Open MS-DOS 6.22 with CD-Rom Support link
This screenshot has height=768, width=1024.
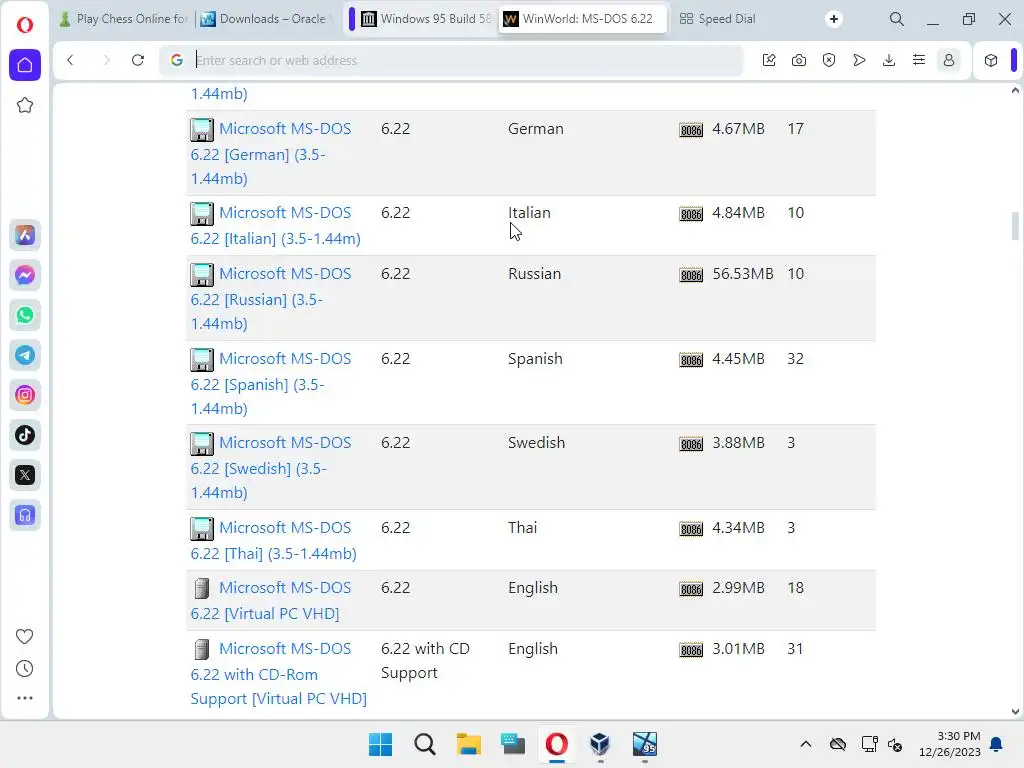pos(278,673)
